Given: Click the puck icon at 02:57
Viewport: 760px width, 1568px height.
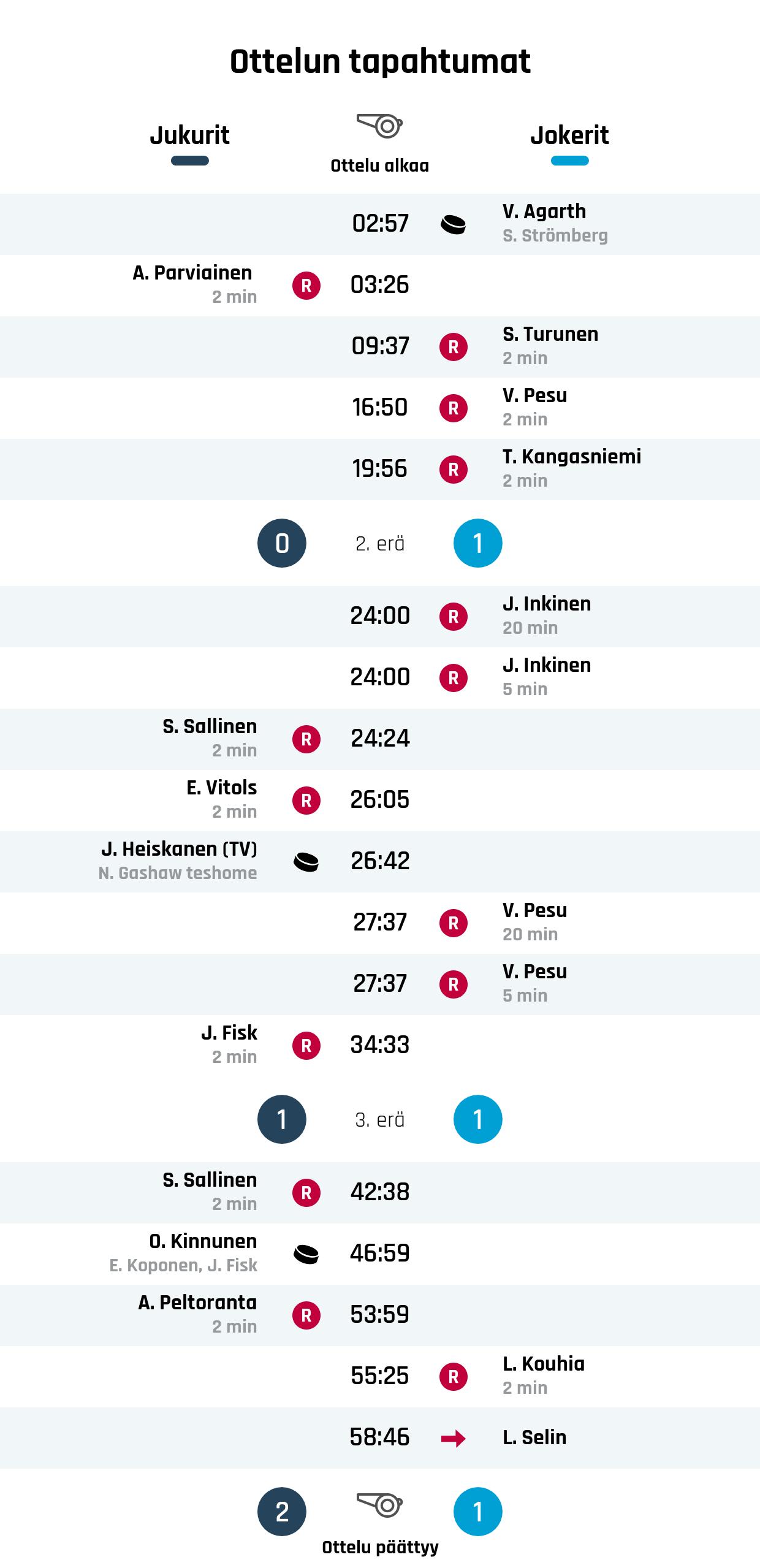Looking at the screenshot, I should 453,224.
